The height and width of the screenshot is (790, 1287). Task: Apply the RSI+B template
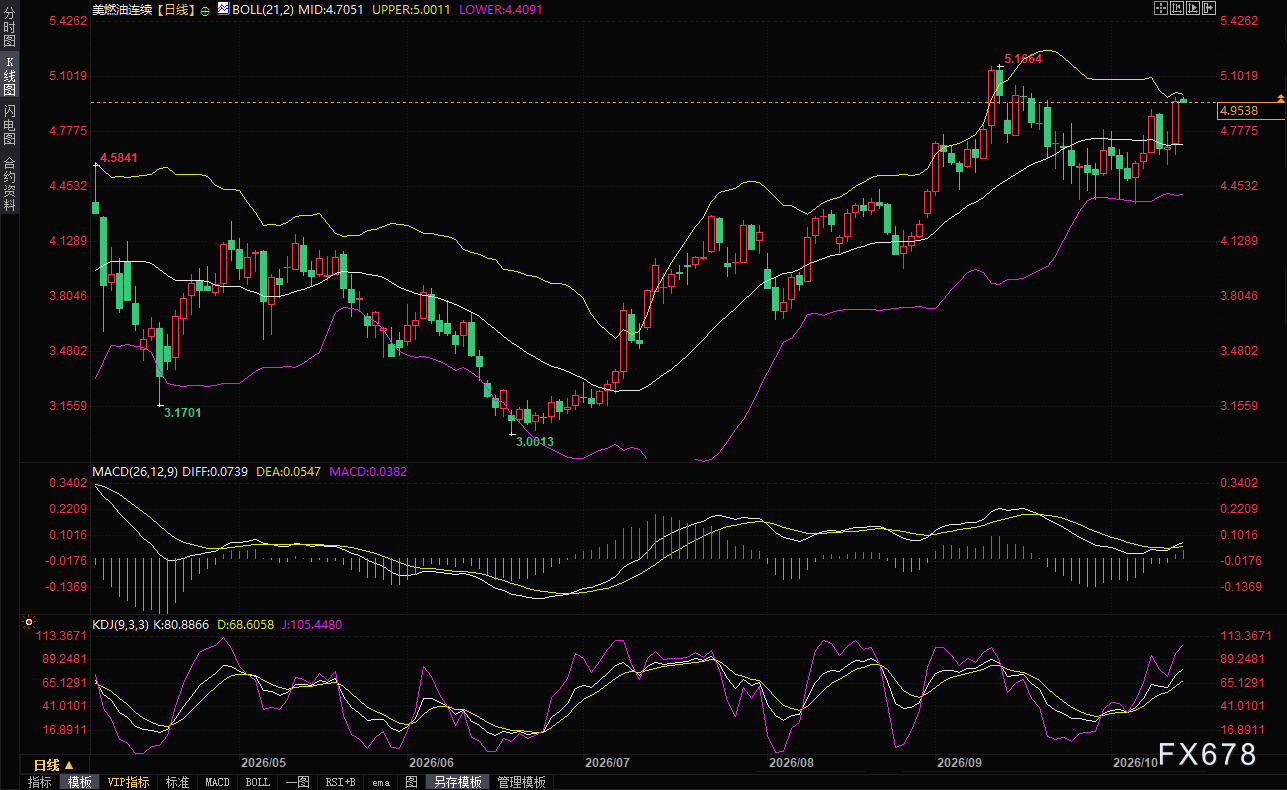pos(341,782)
